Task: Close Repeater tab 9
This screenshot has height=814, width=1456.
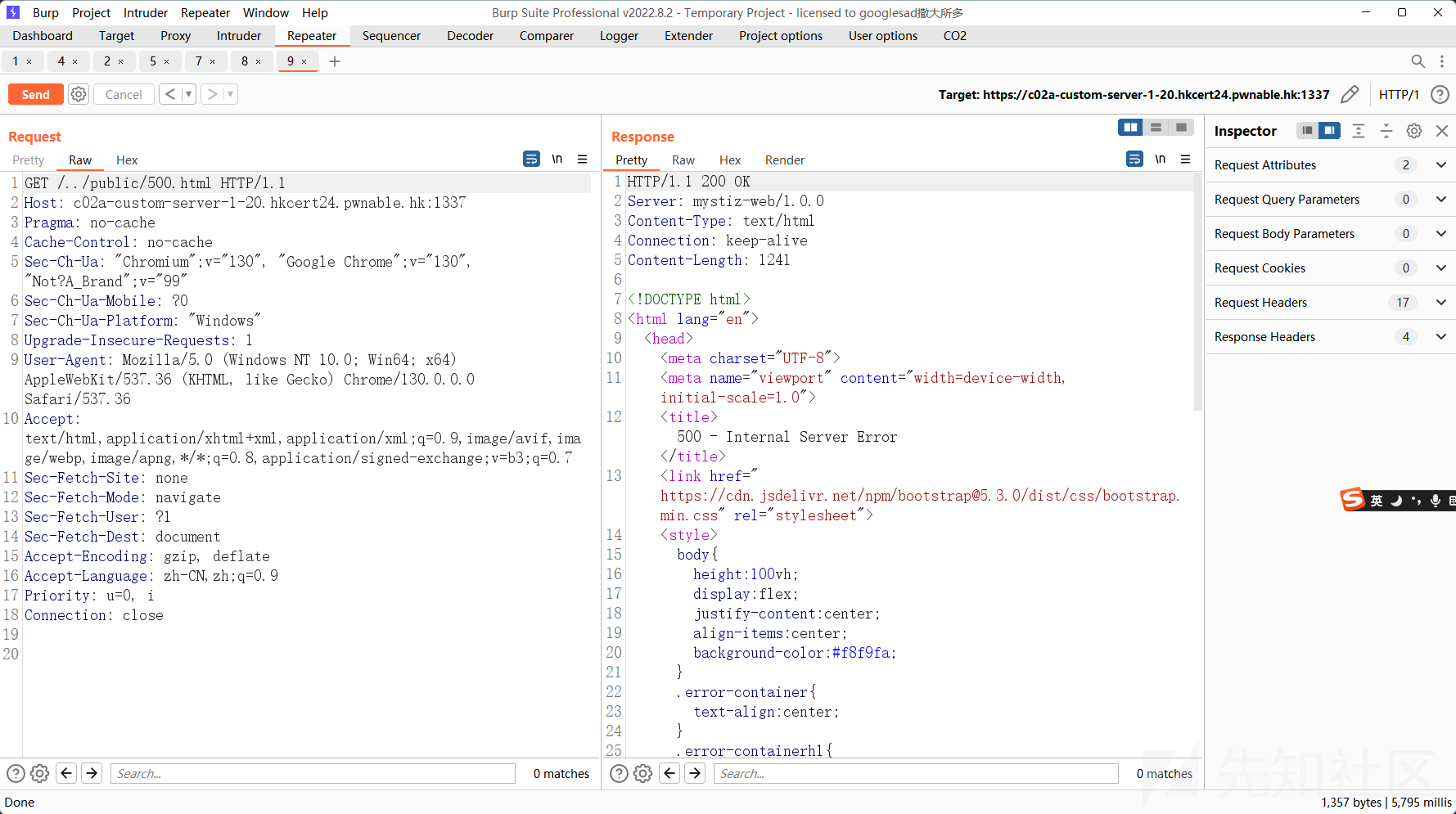Action: coord(304,61)
